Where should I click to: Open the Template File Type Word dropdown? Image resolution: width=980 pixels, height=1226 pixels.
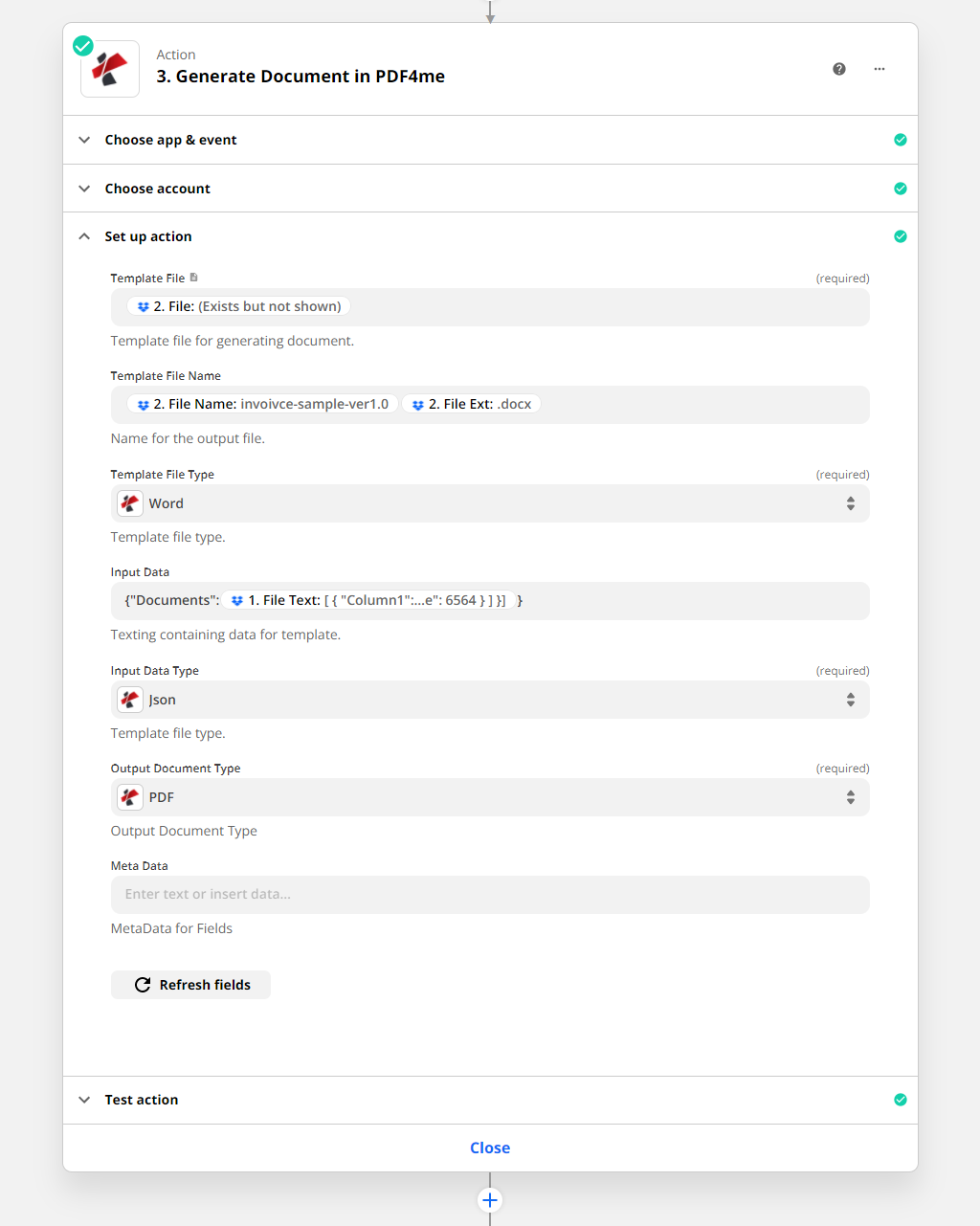[x=490, y=503]
